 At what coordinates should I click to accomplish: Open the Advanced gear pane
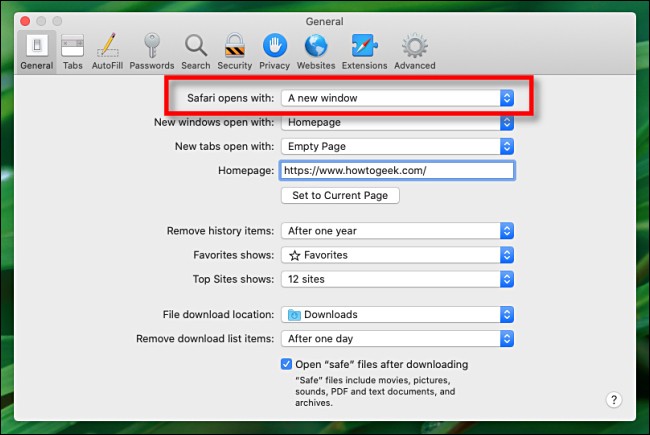point(414,50)
